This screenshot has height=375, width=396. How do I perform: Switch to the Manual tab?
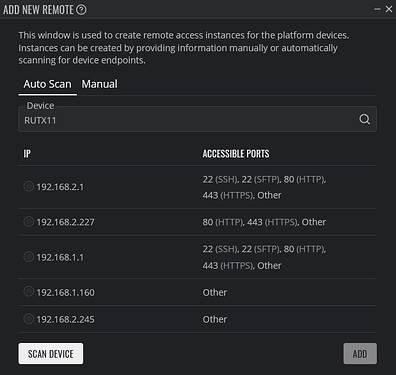[99, 84]
